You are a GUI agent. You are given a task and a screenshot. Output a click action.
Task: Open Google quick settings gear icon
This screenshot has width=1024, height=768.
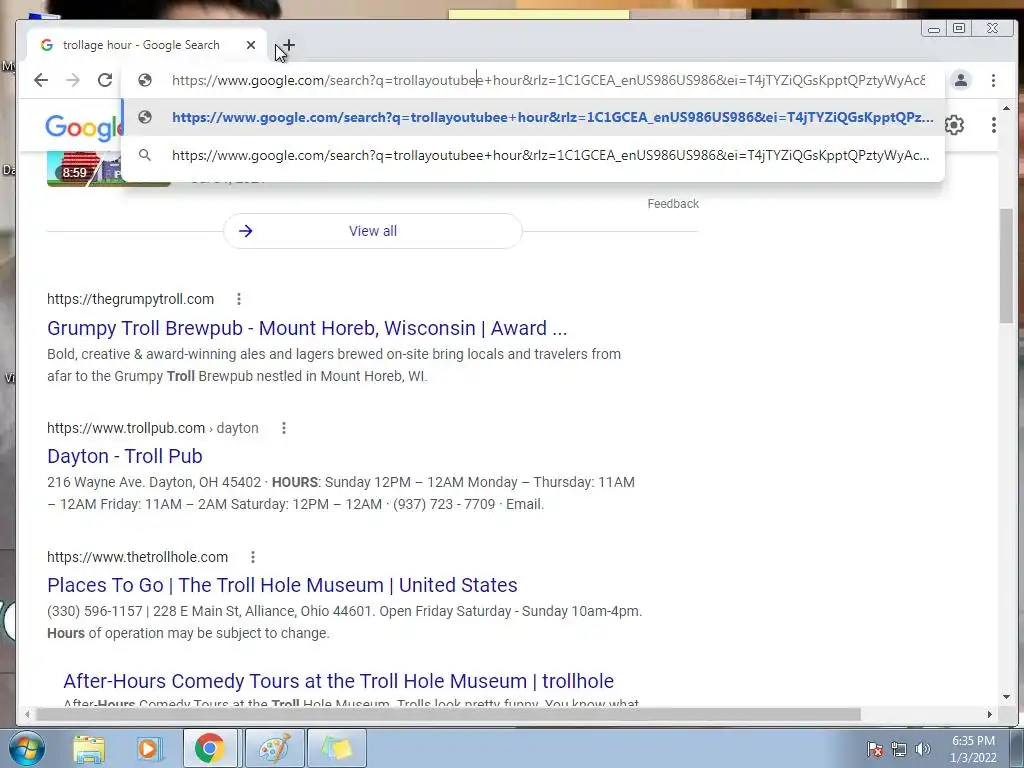tap(954, 125)
